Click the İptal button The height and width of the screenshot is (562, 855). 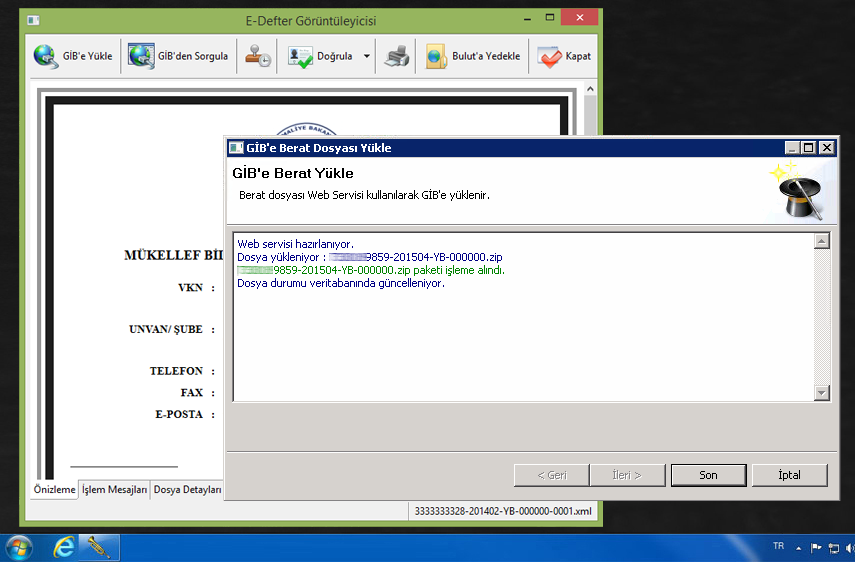click(x=789, y=475)
